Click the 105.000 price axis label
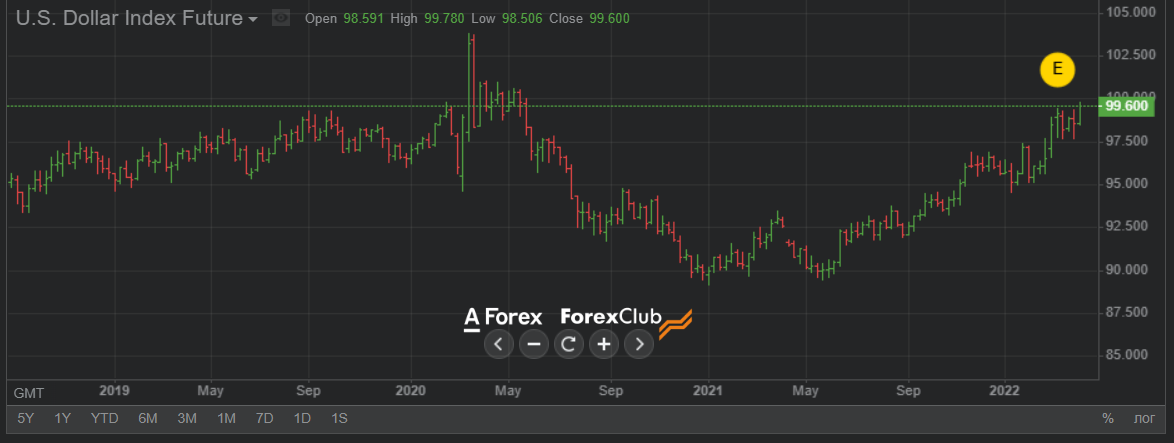The height and width of the screenshot is (443, 1174). point(1131,12)
